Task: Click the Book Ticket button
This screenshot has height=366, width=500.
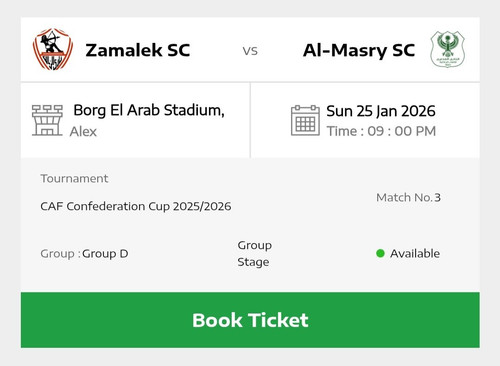Action: click(x=250, y=320)
